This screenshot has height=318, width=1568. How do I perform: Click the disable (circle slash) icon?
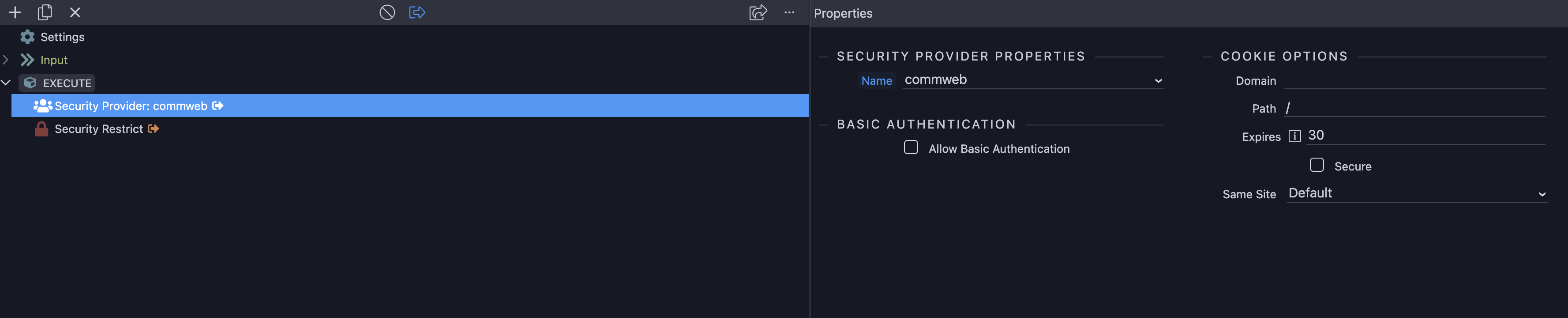pos(387,12)
